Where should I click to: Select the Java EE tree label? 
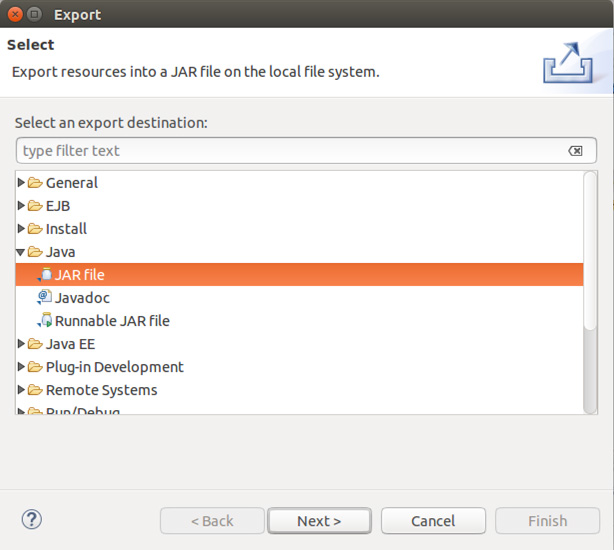[x=70, y=344]
